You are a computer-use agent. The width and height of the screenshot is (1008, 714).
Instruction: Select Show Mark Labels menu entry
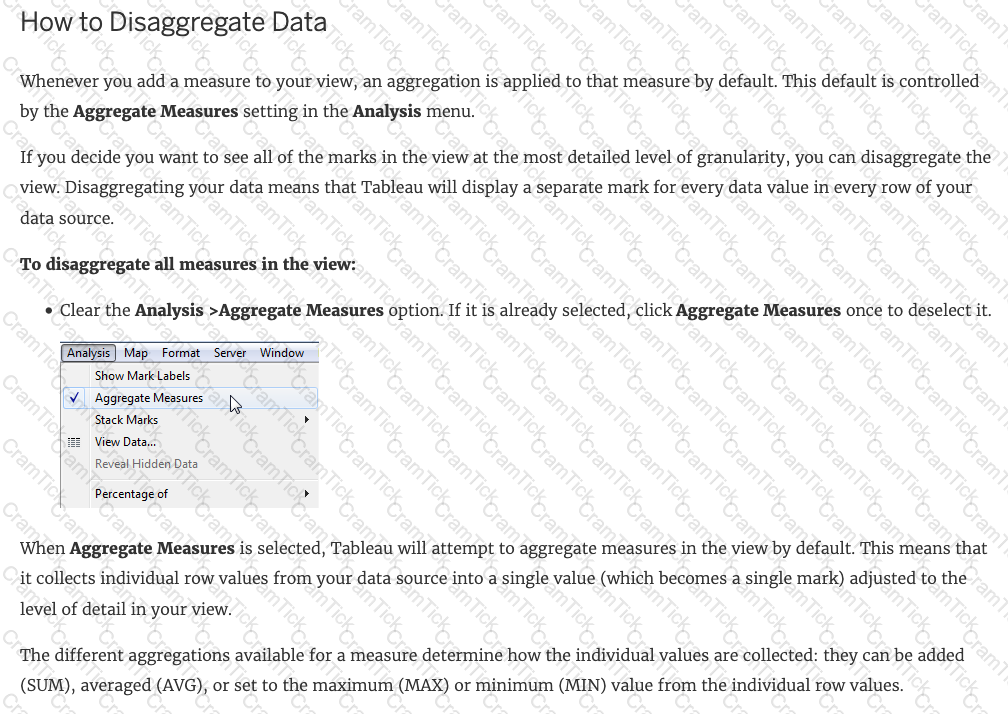(x=142, y=376)
